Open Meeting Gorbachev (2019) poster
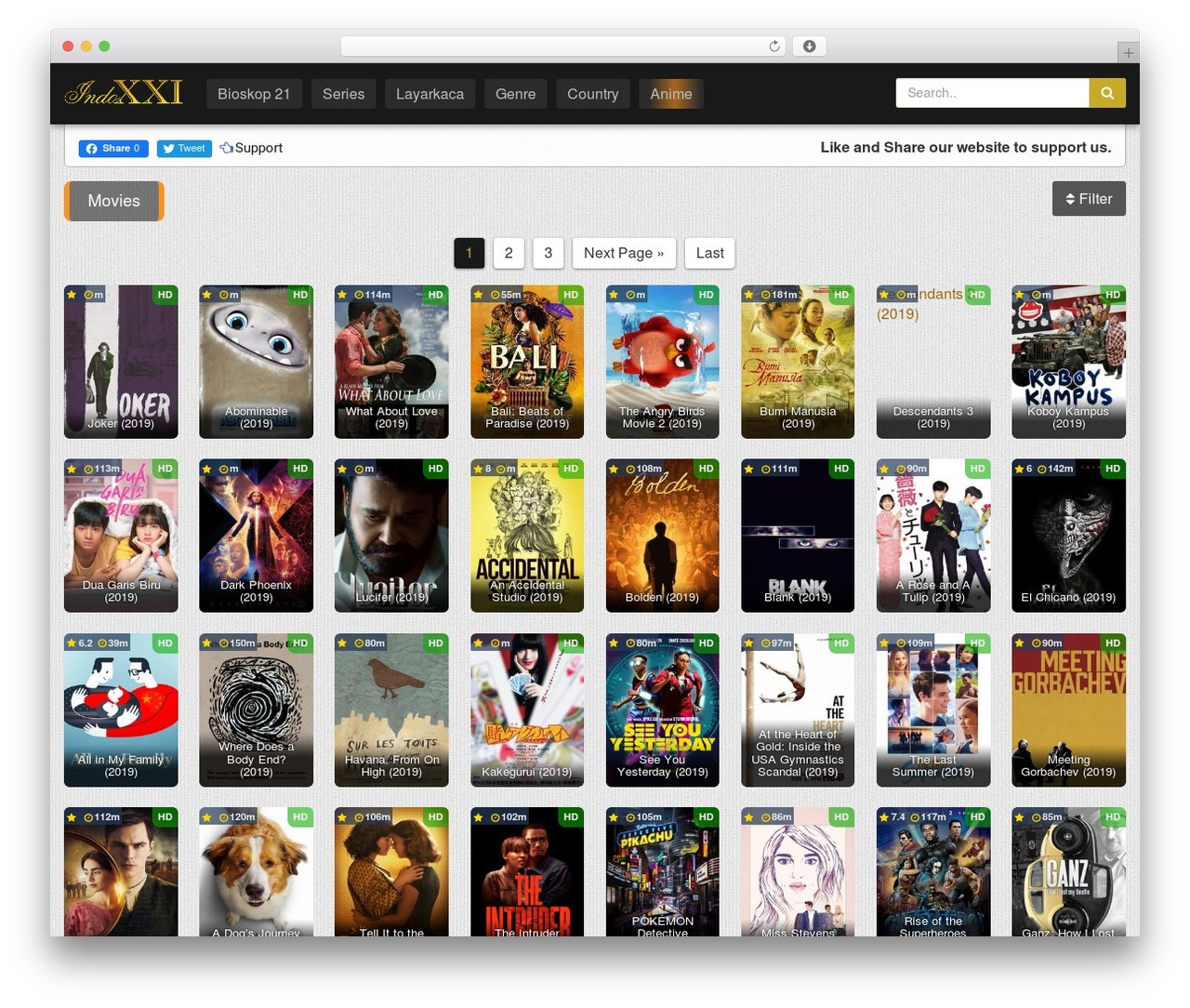The image size is (1190, 1008). click(x=1069, y=710)
